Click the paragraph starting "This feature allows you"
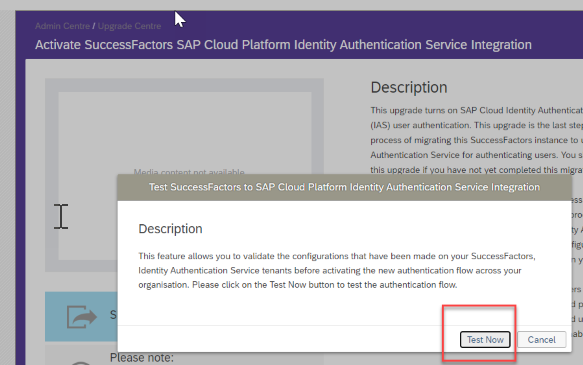This screenshot has width=583, height=365. 337,270
